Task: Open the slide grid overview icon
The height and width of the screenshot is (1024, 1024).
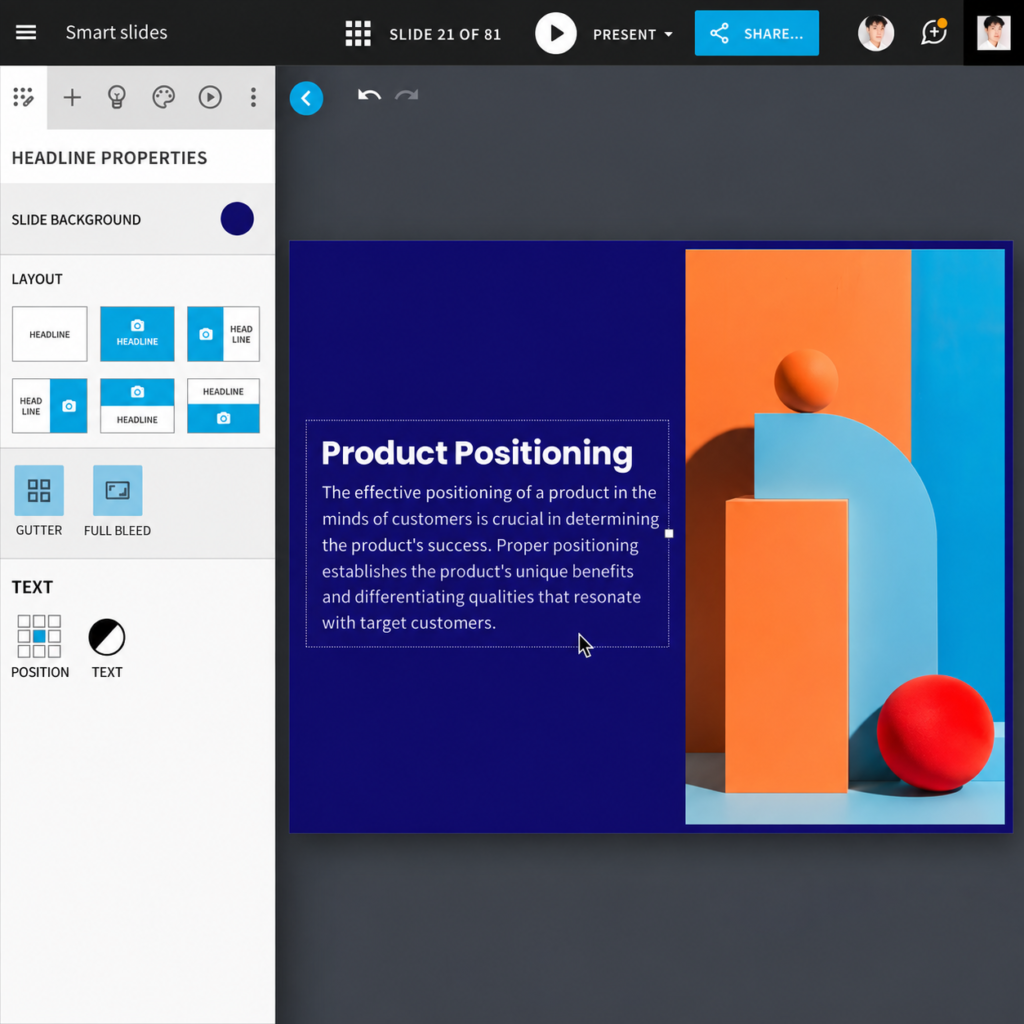Action: pos(358,33)
